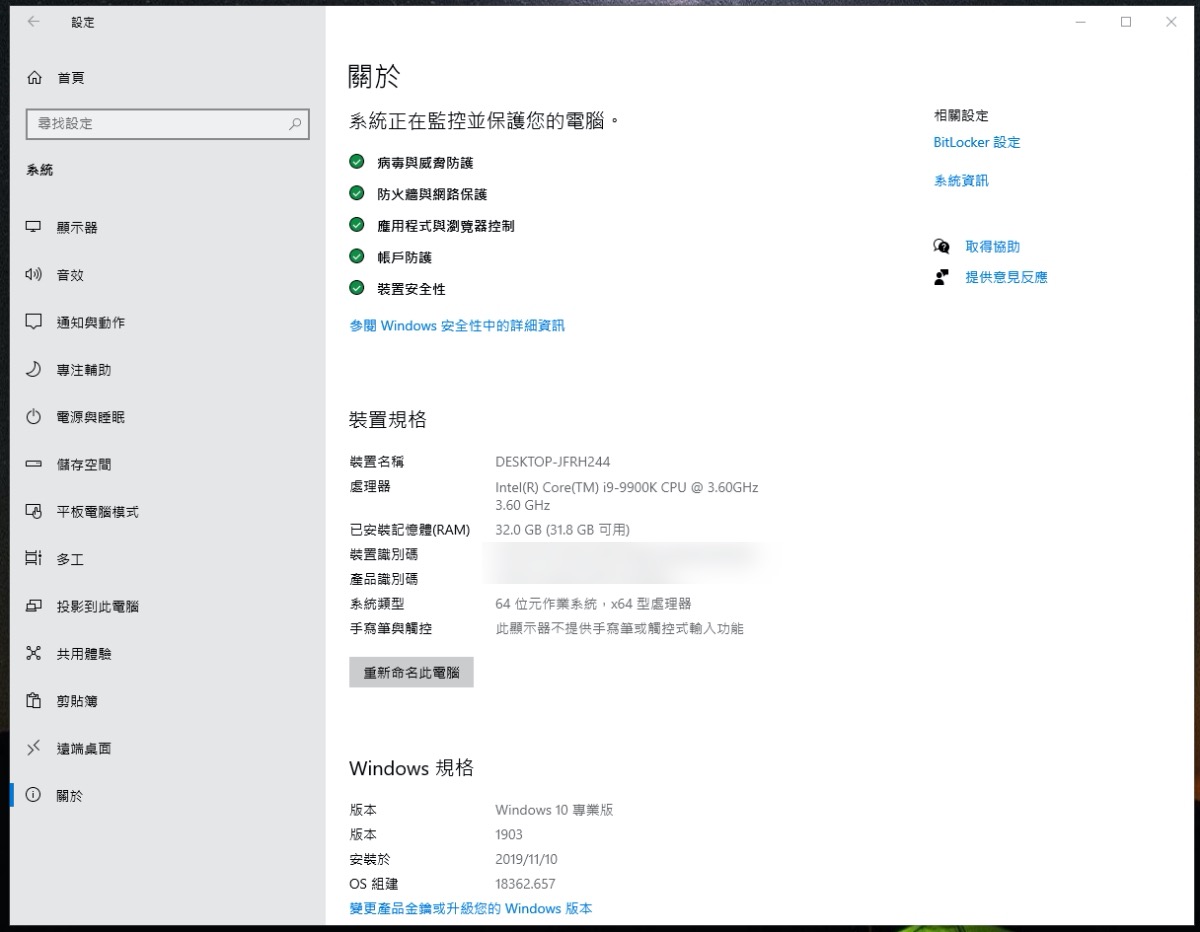1200x932 pixels.
Task: Click the 儲存空間 drive icon
Action: [34, 464]
